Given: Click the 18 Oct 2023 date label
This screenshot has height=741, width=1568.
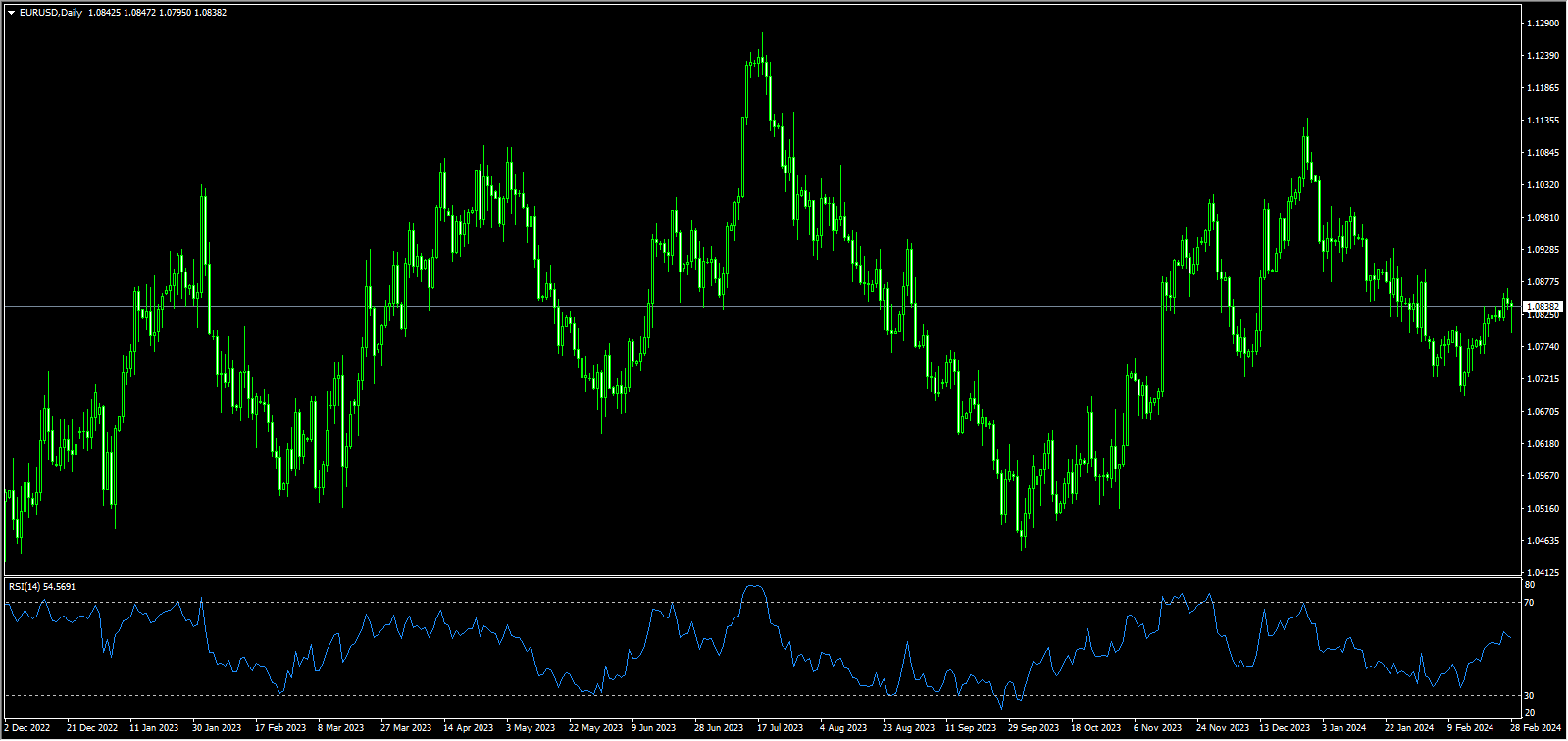Looking at the screenshot, I should 1096,728.
